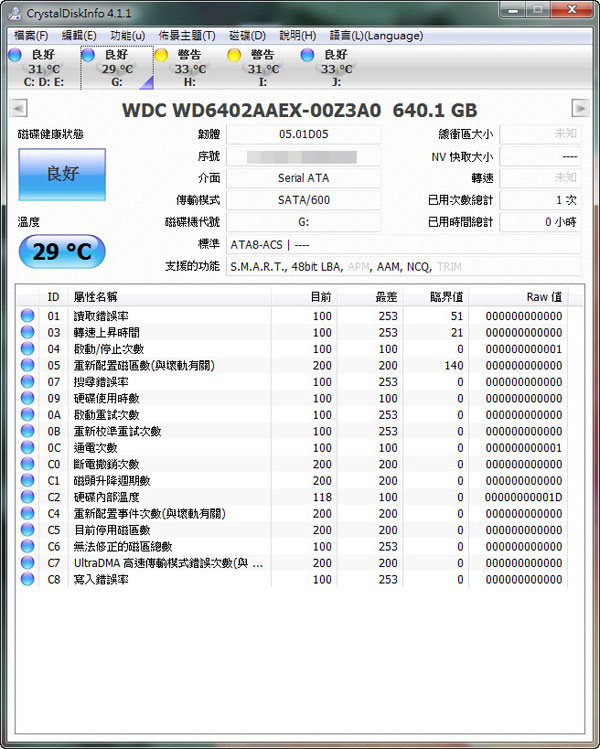Click the 良好 health status button
Screen dimensions: 600x749
62,174
